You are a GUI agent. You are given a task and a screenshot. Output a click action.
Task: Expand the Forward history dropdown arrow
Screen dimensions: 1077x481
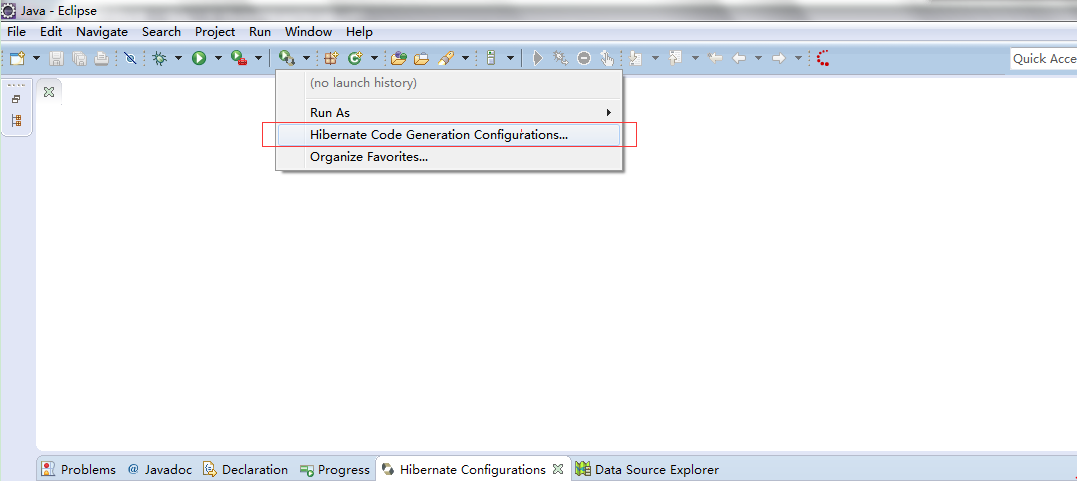point(797,58)
